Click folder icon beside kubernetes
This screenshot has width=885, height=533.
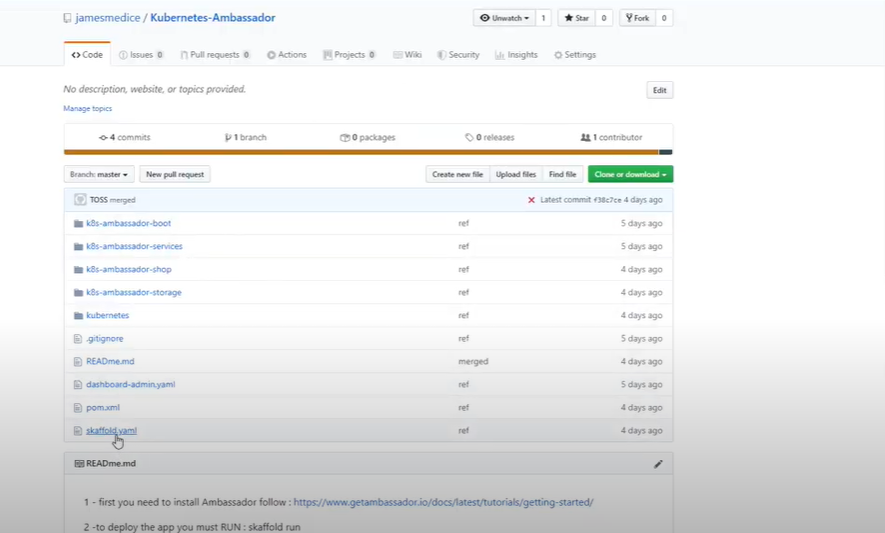78,316
